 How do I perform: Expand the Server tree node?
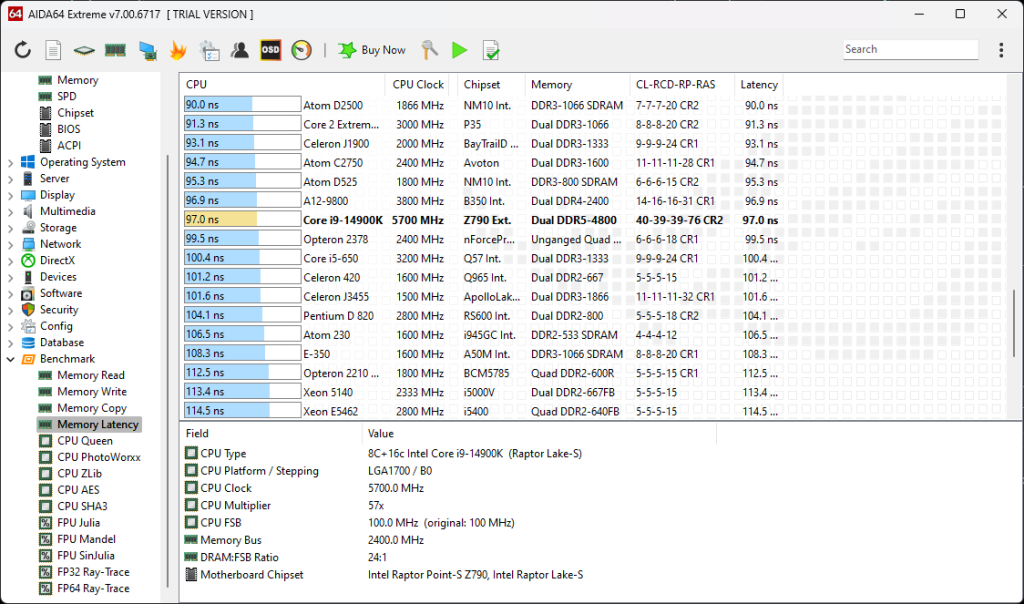(10, 179)
